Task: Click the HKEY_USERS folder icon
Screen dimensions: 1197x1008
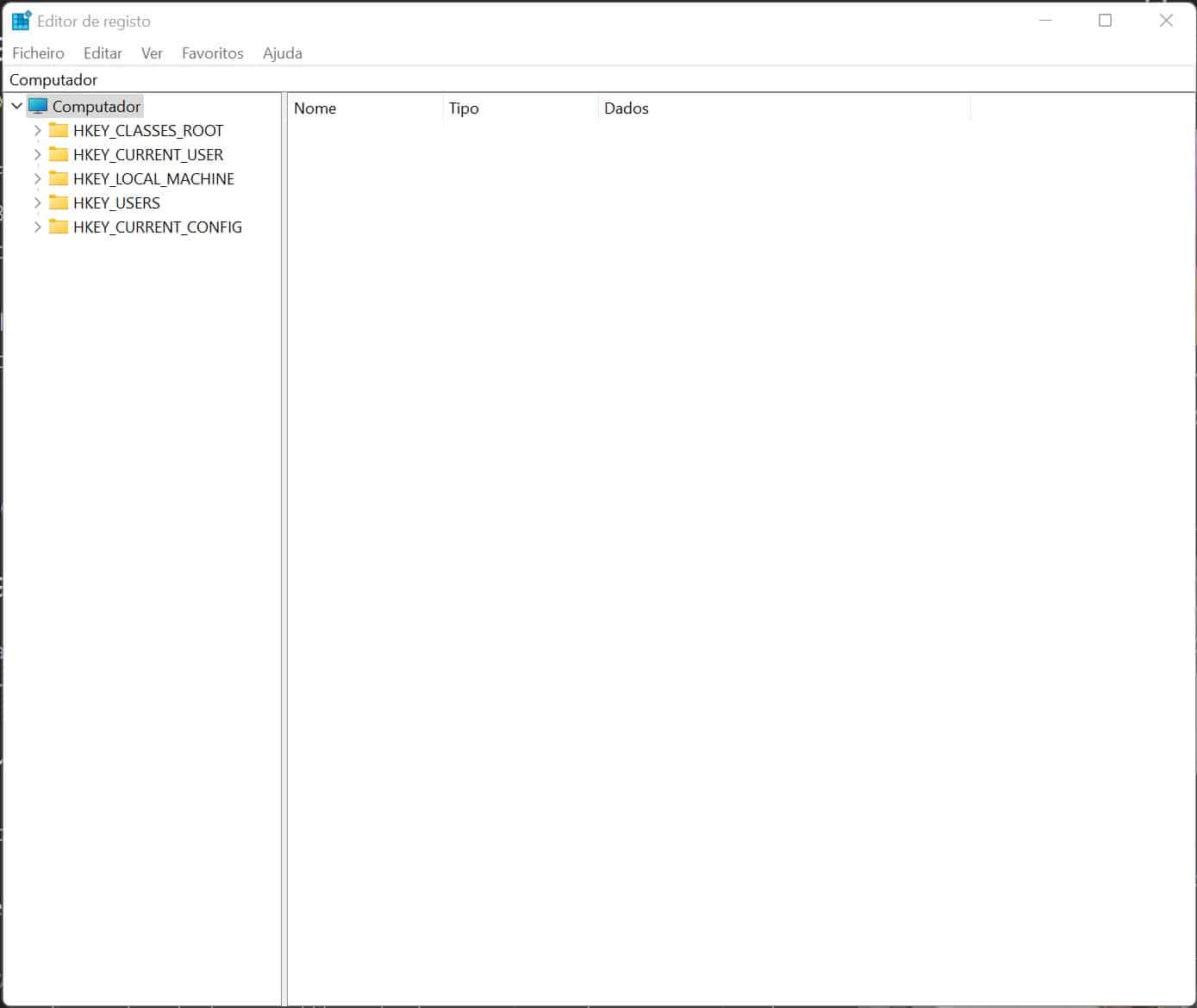Action: coord(59,202)
